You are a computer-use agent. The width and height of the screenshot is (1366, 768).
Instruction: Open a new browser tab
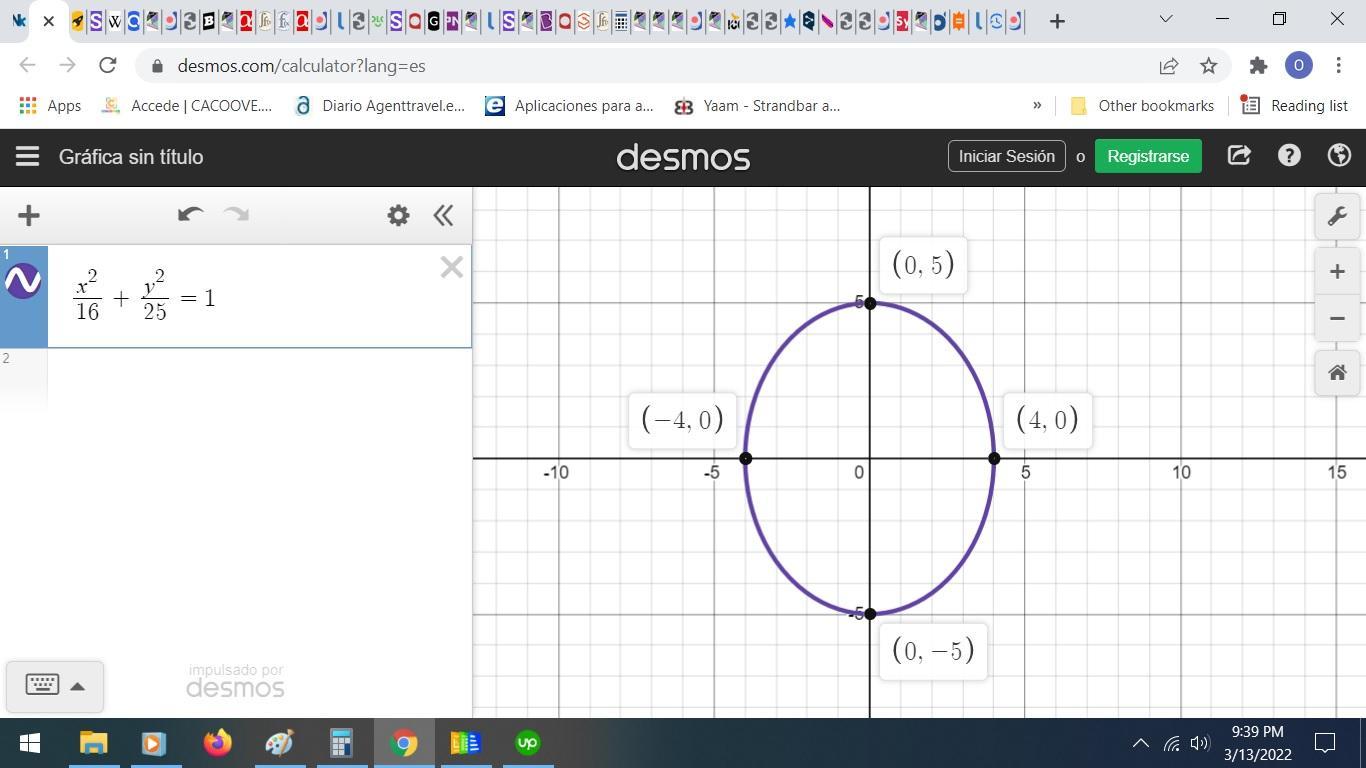(x=1057, y=21)
